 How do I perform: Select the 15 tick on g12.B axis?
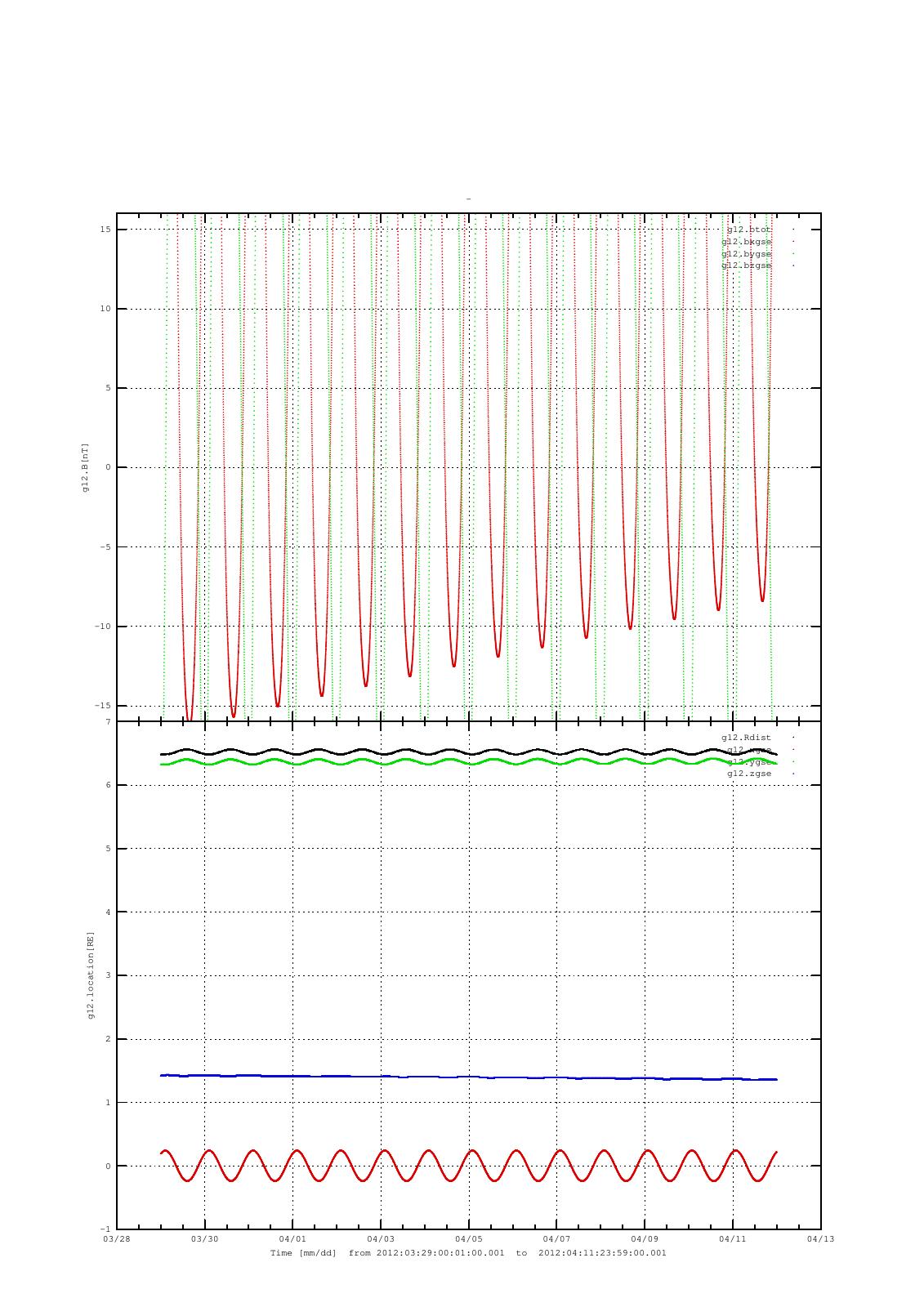coord(105,230)
